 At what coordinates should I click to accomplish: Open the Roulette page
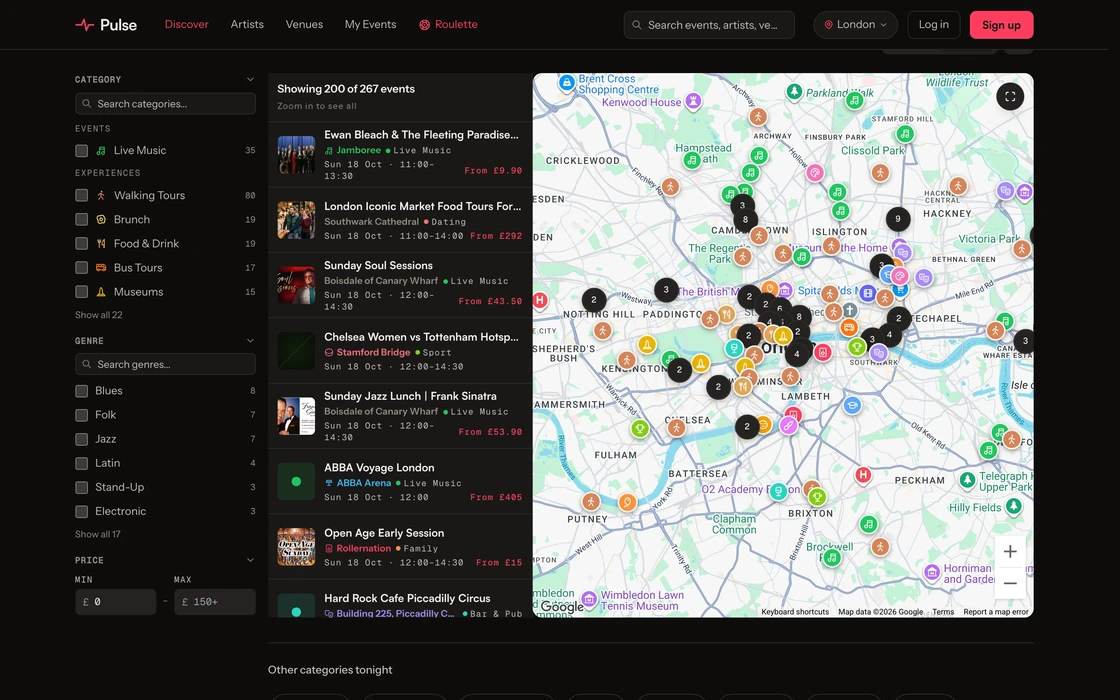(448, 24)
